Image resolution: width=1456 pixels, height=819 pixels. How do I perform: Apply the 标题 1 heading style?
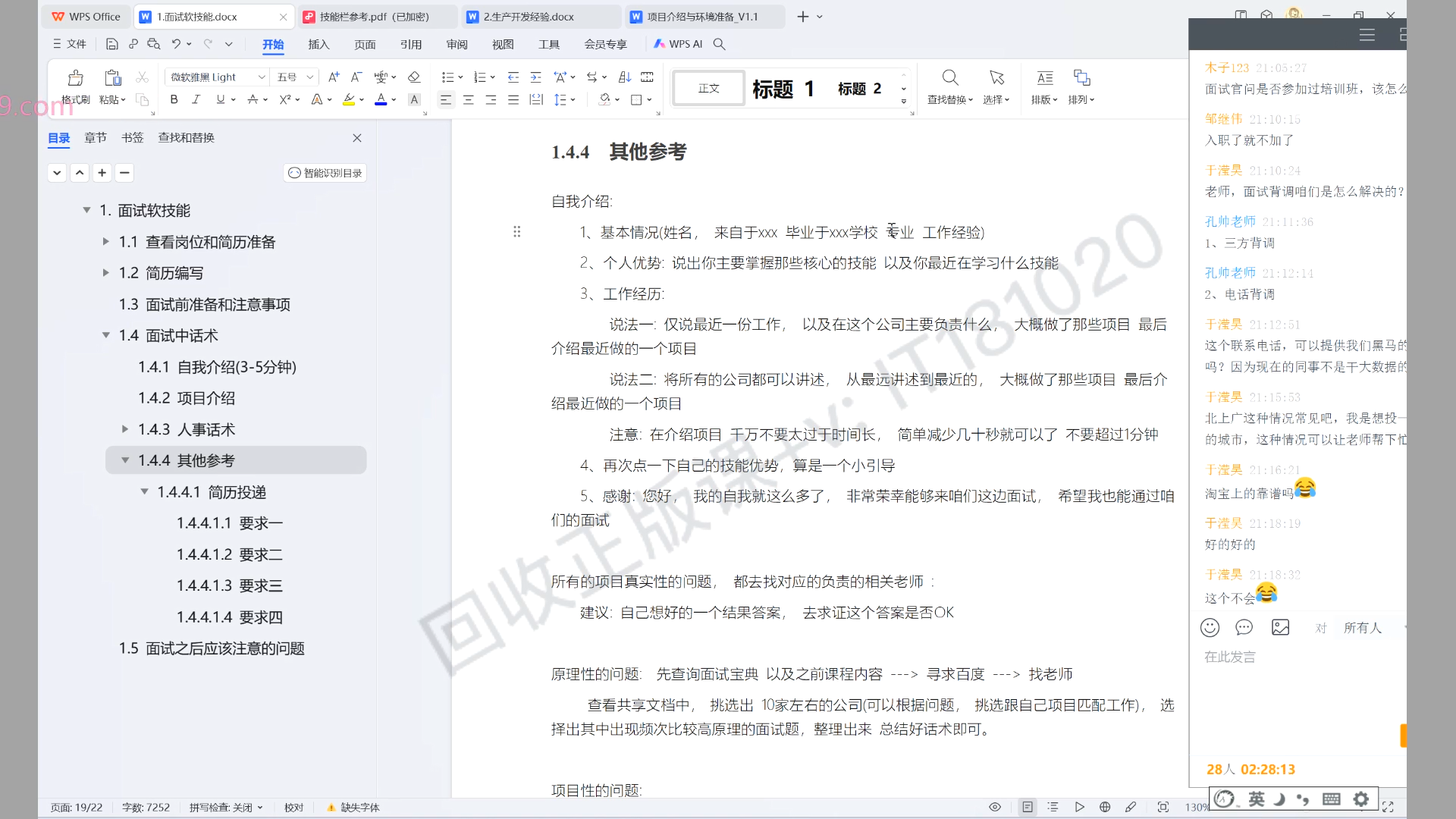783,89
